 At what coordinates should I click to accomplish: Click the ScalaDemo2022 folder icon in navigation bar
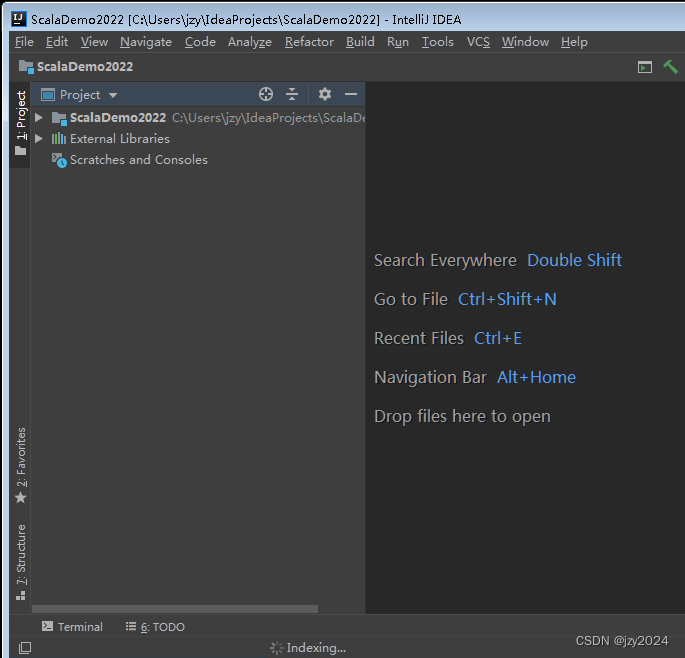26,67
